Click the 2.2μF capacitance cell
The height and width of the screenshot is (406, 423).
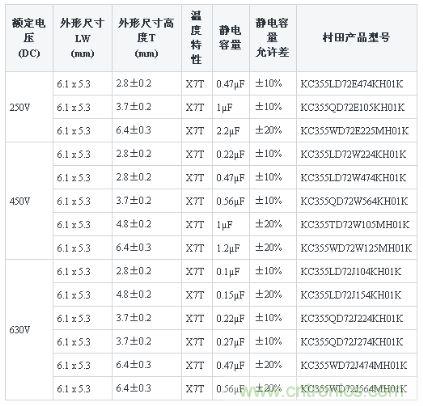pyautogui.click(x=228, y=131)
